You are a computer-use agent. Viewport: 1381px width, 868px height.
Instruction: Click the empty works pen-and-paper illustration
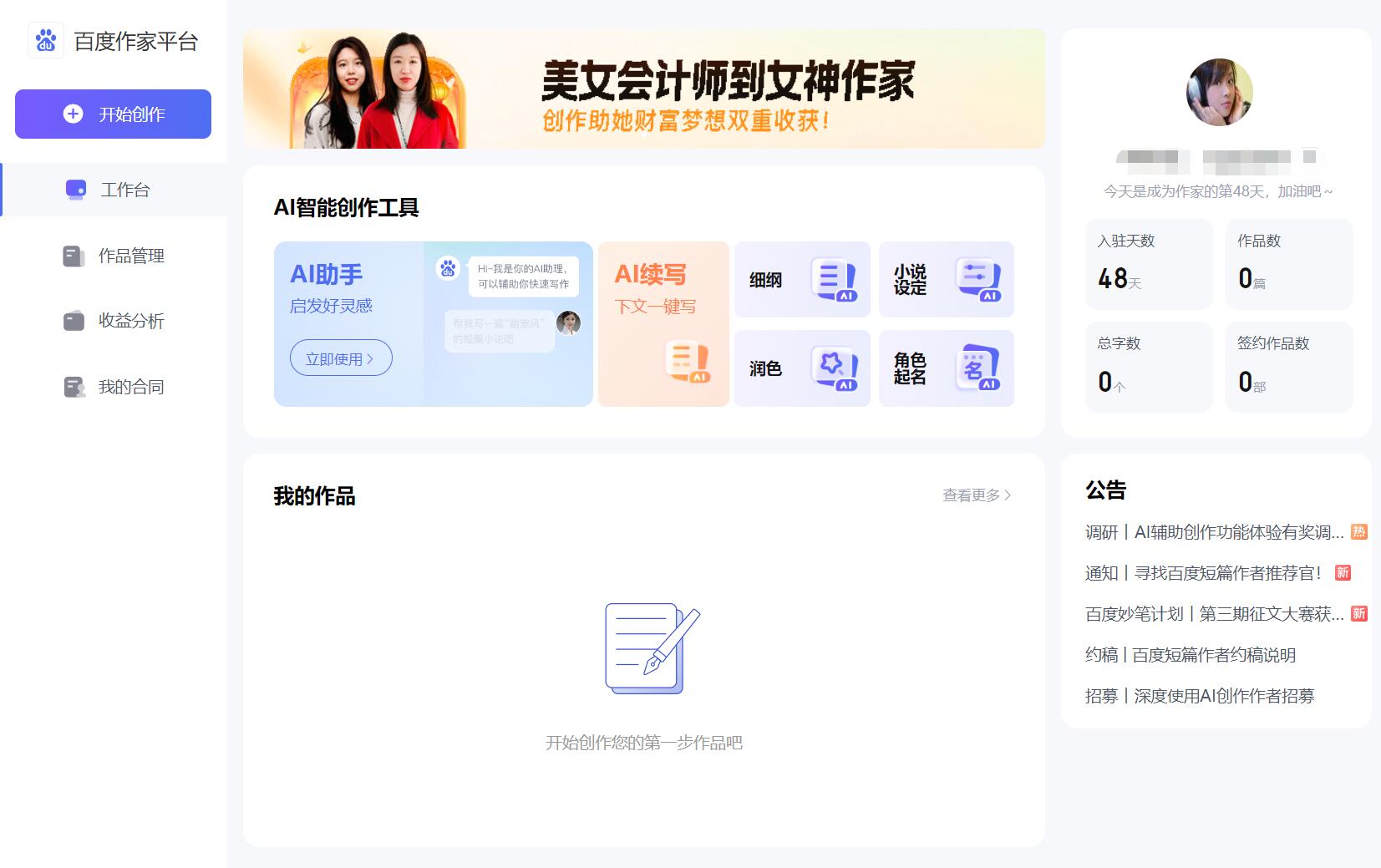click(652, 648)
